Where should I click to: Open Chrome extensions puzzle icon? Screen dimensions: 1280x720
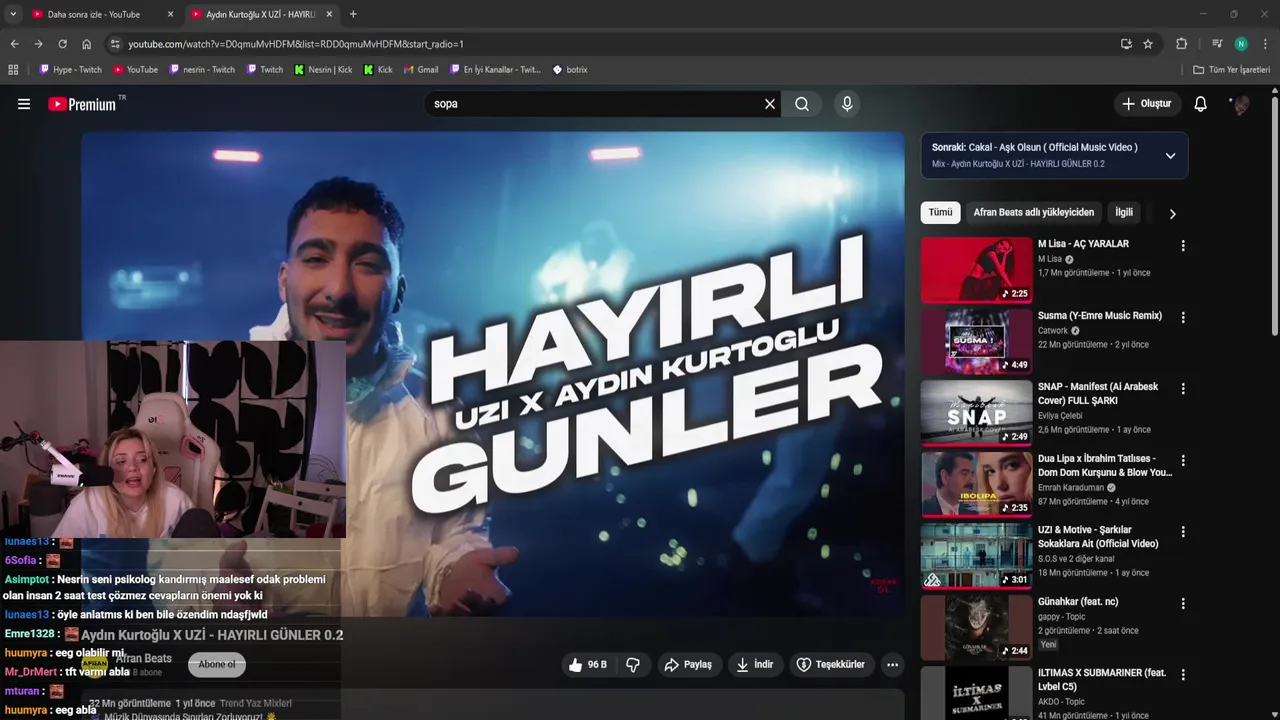(x=1181, y=44)
